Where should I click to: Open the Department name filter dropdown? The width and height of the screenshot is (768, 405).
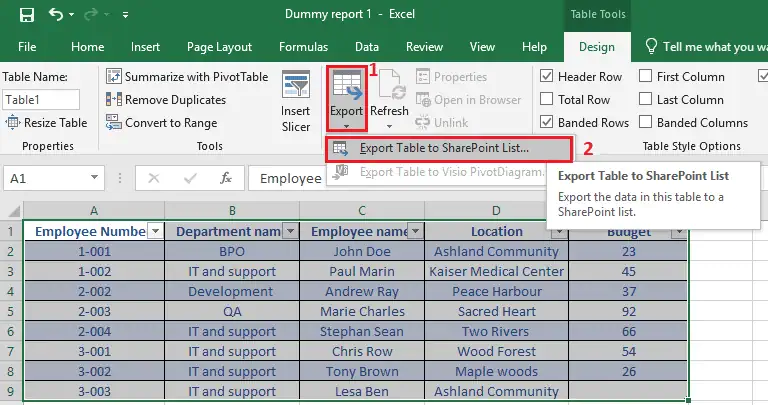click(x=289, y=231)
